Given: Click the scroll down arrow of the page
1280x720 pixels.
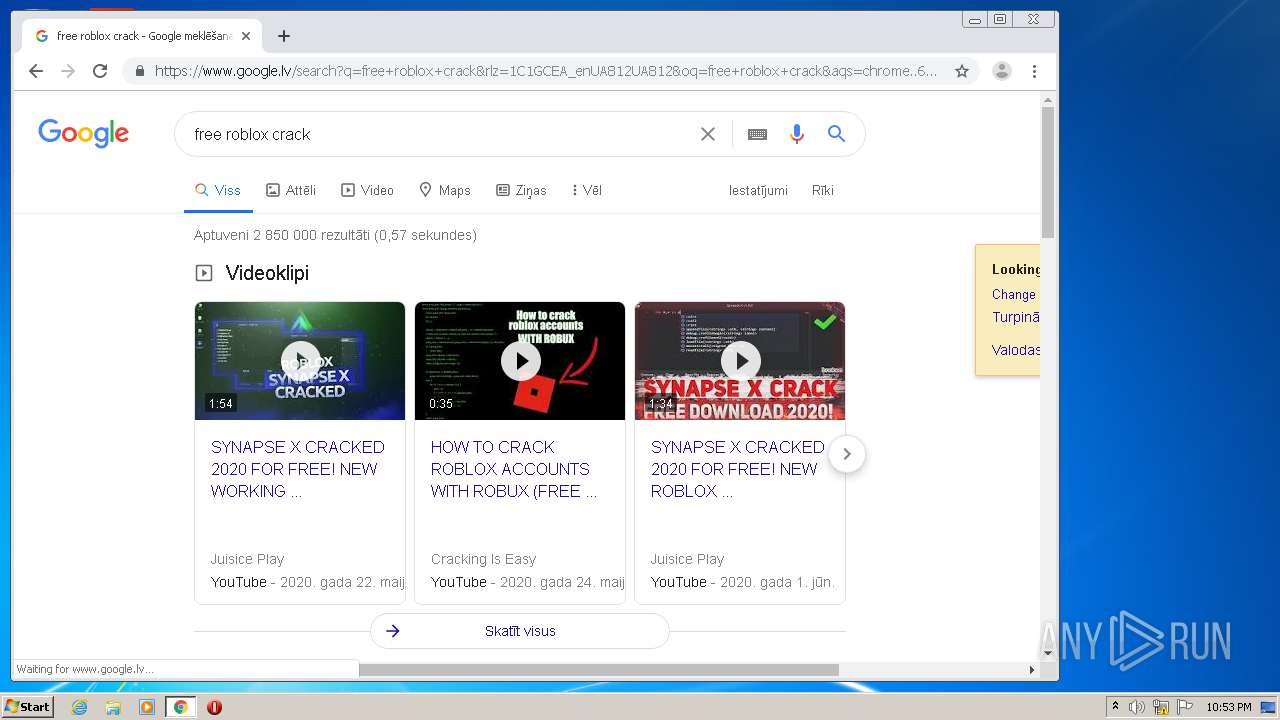Looking at the screenshot, I should [1048, 654].
